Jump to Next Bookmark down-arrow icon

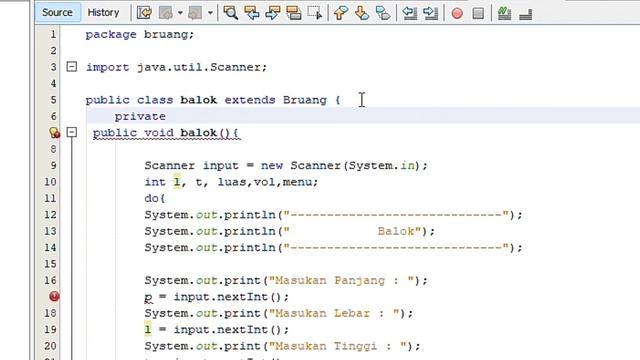pos(362,13)
